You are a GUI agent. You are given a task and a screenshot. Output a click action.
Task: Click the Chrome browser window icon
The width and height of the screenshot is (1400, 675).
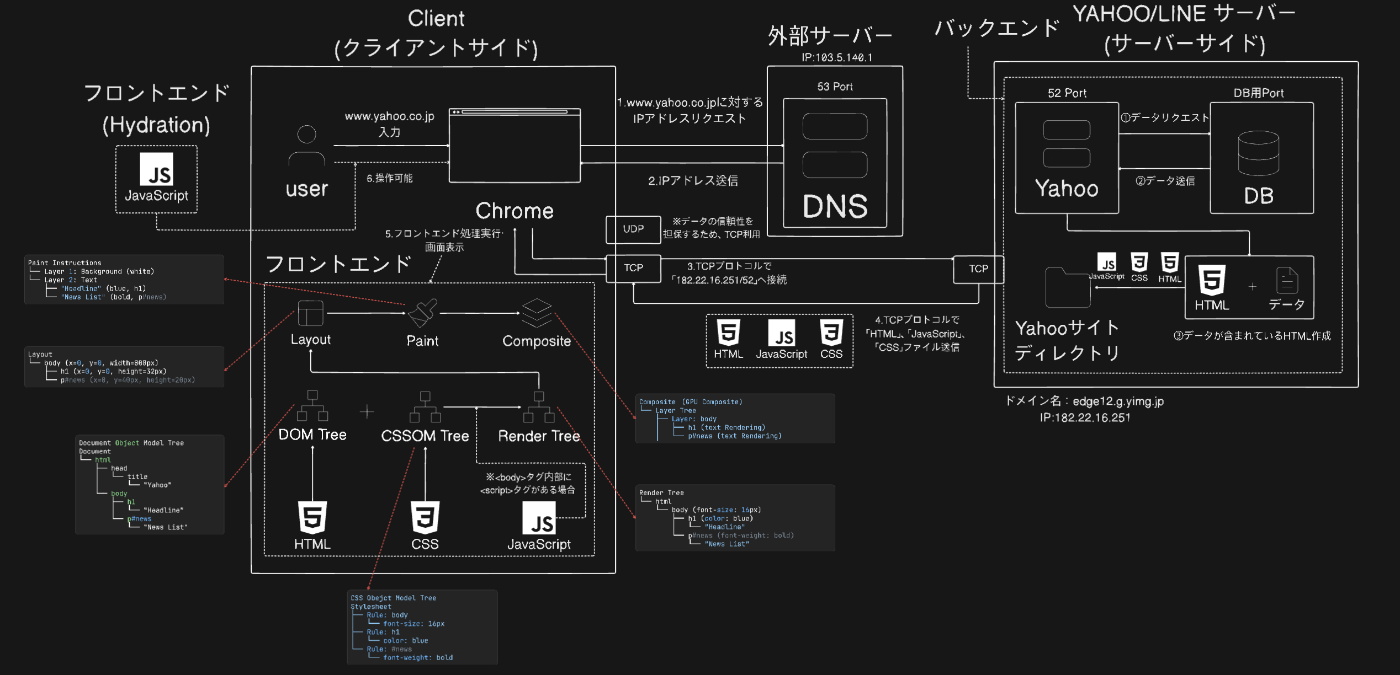point(514,144)
